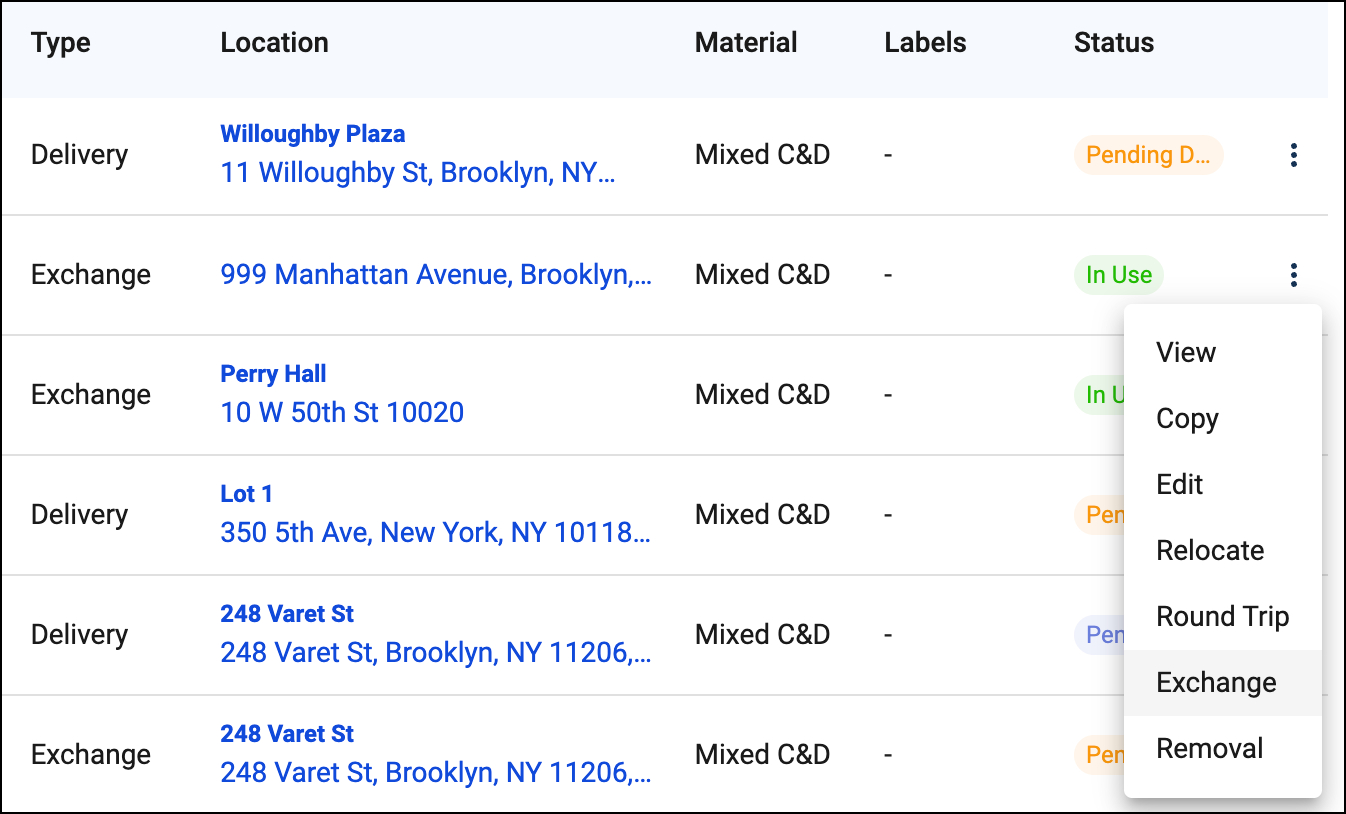The image size is (1346, 814).
Task: Open 999 Manhattan Avenue, Brooklyn address link
Action: (436, 274)
